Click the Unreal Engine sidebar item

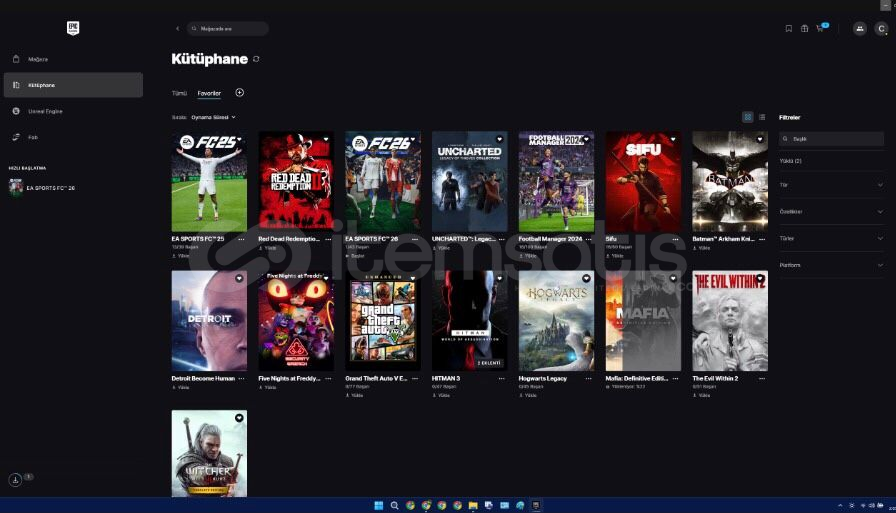point(45,111)
